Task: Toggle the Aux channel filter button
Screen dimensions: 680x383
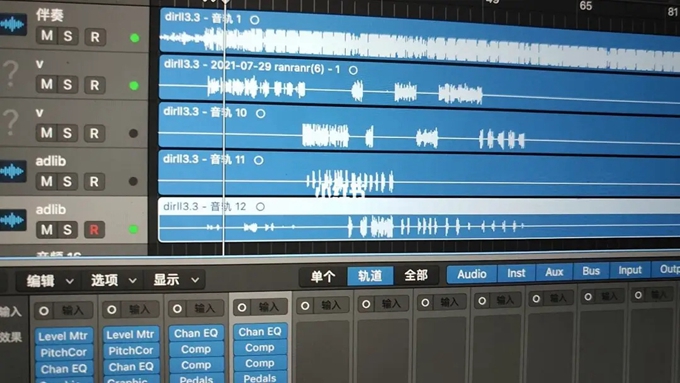Action: (x=554, y=272)
